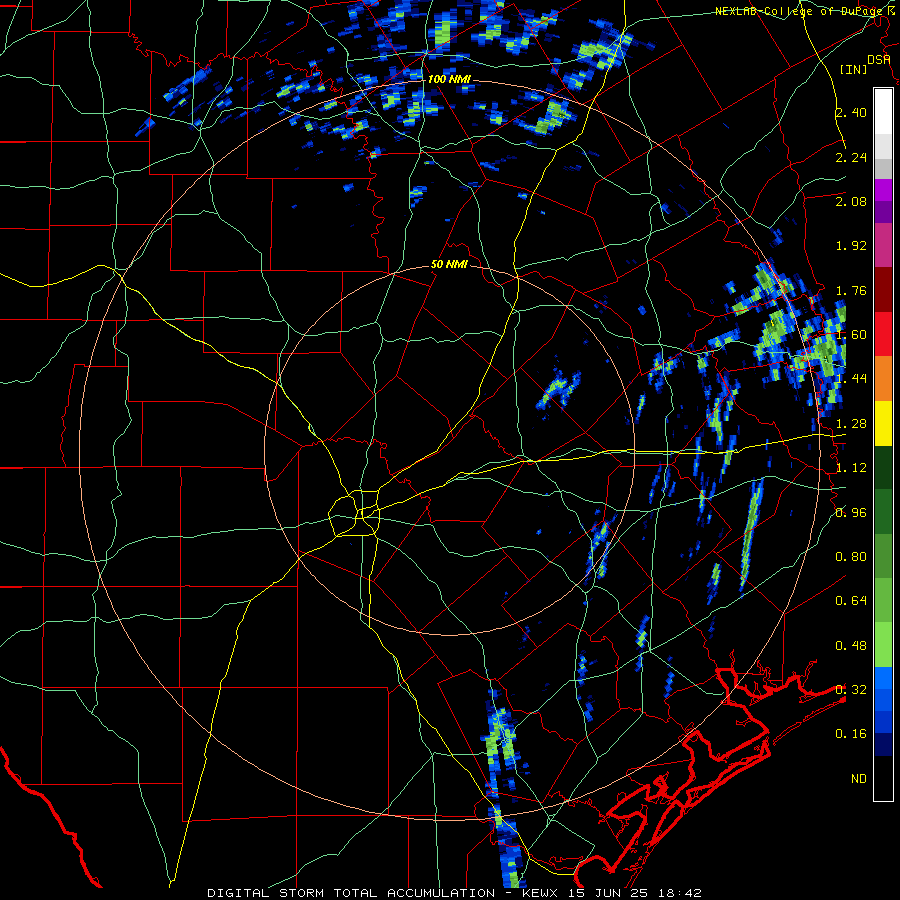Select the 0.80 legend value

851,557
